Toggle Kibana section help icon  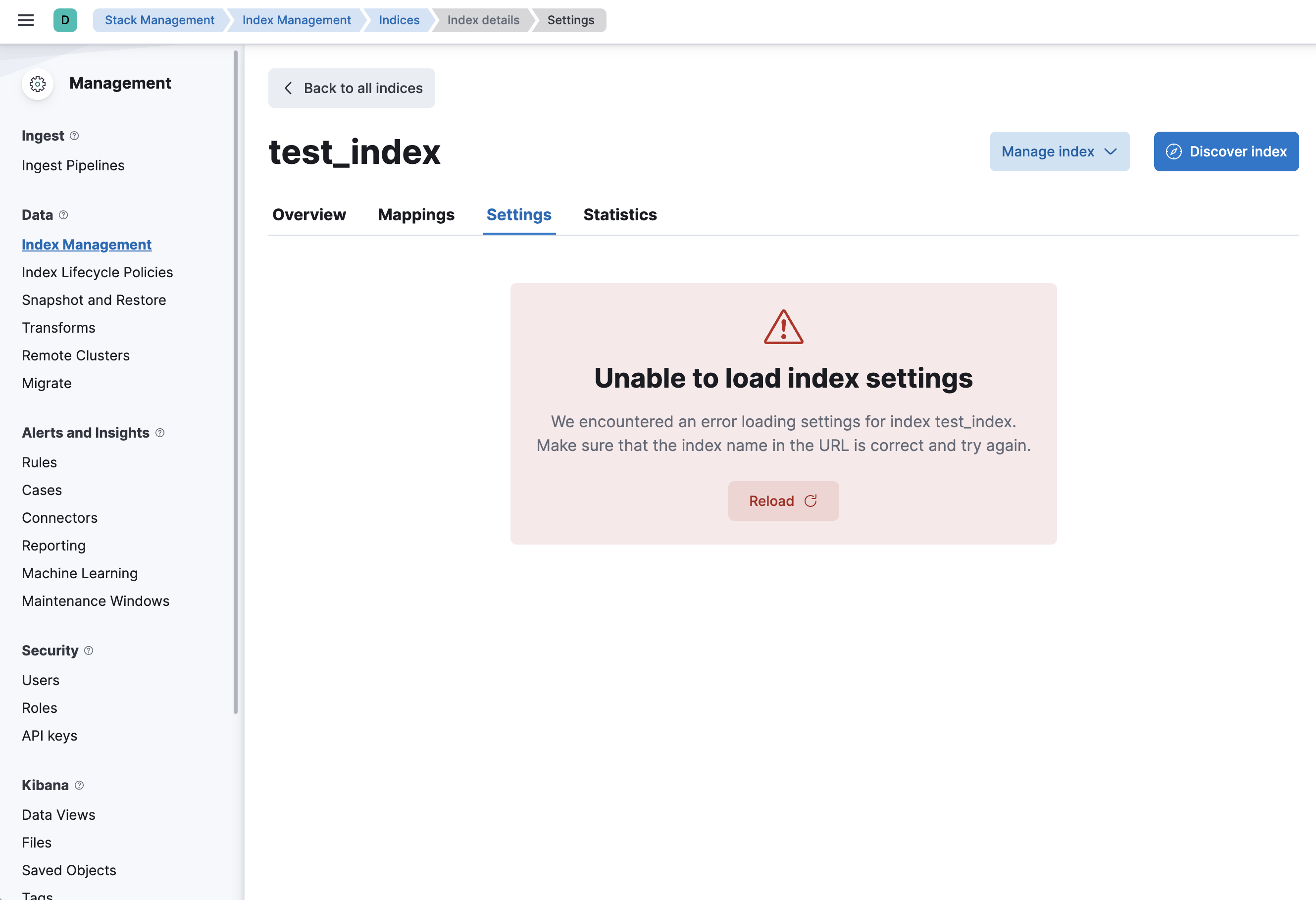tap(79, 785)
